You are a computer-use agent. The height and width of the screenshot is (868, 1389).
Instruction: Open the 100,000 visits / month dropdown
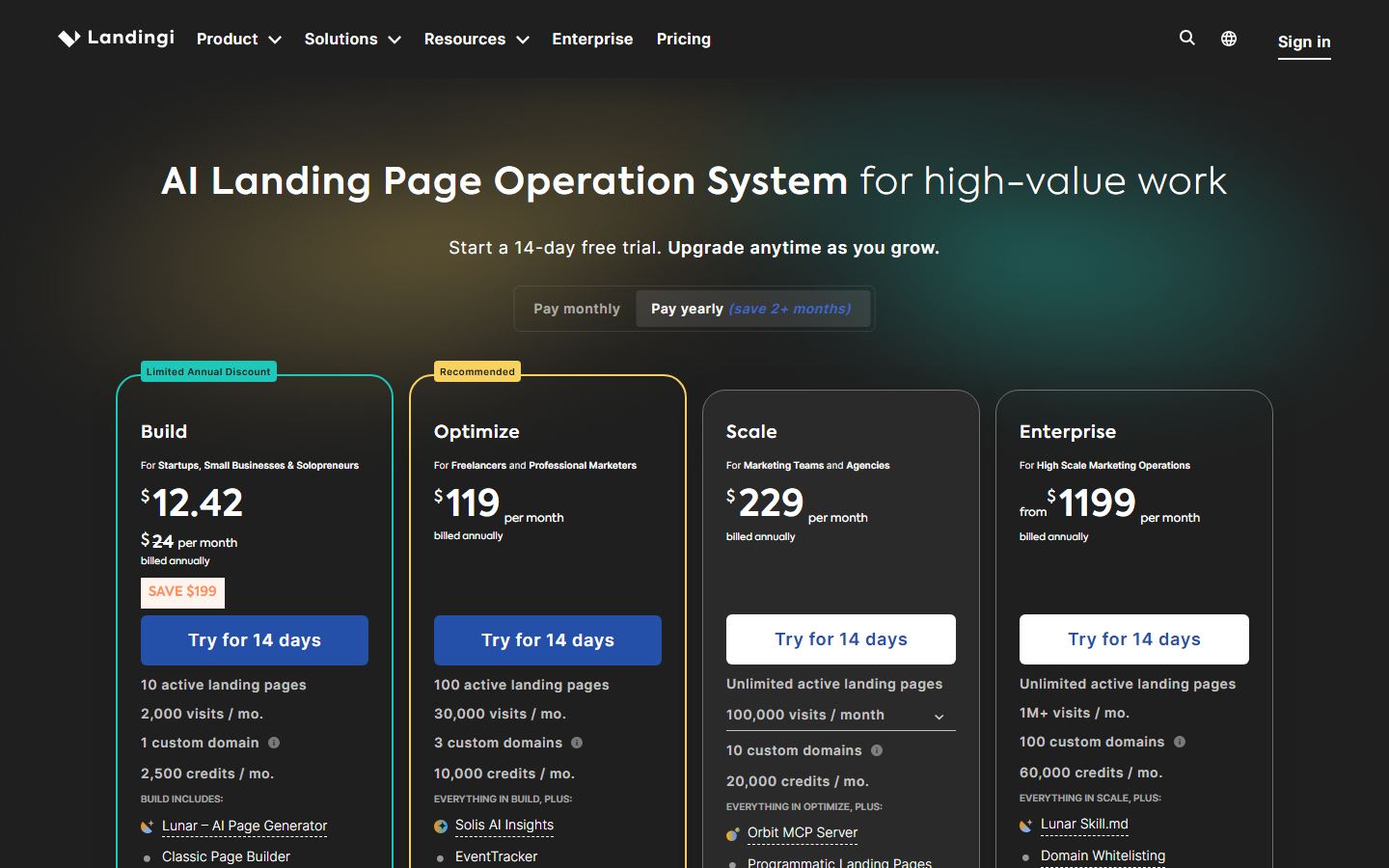point(841,715)
